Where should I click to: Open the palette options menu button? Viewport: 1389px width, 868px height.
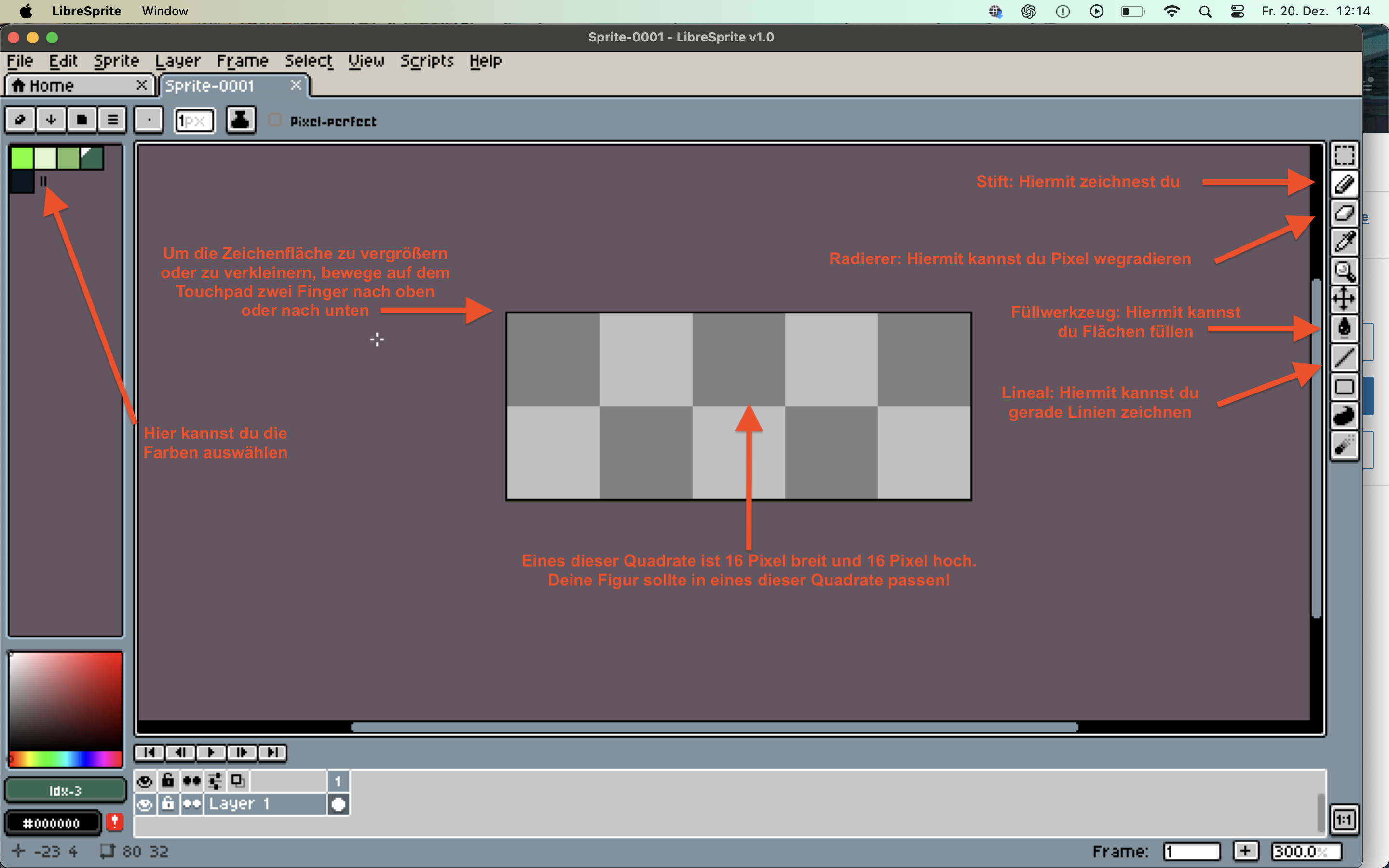(x=112, y=120)
